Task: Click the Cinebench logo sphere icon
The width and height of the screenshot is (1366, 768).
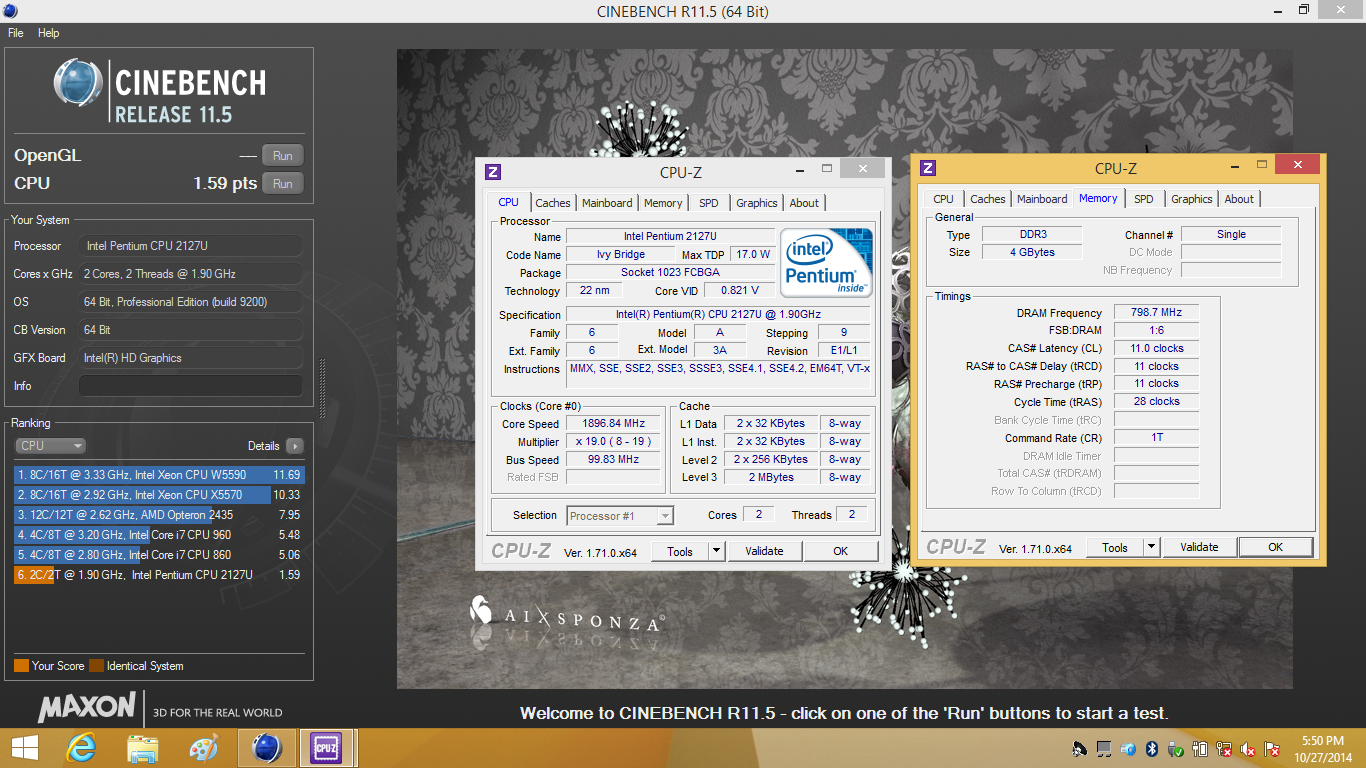Action: 79,83
